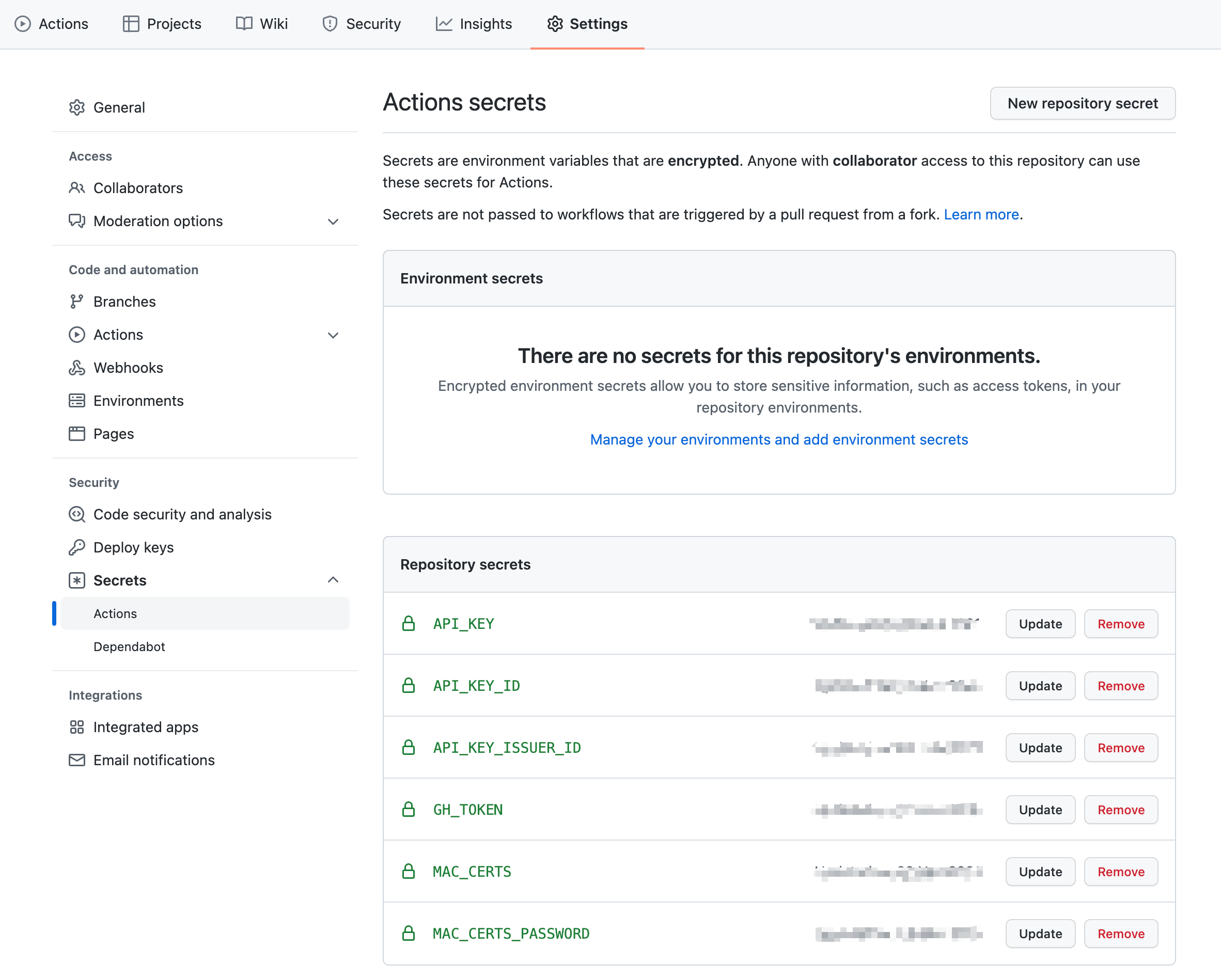This screenshot has width=1221, height=980.
Task: Expand the sidebar Actions chevron
Action: [333, 335]
